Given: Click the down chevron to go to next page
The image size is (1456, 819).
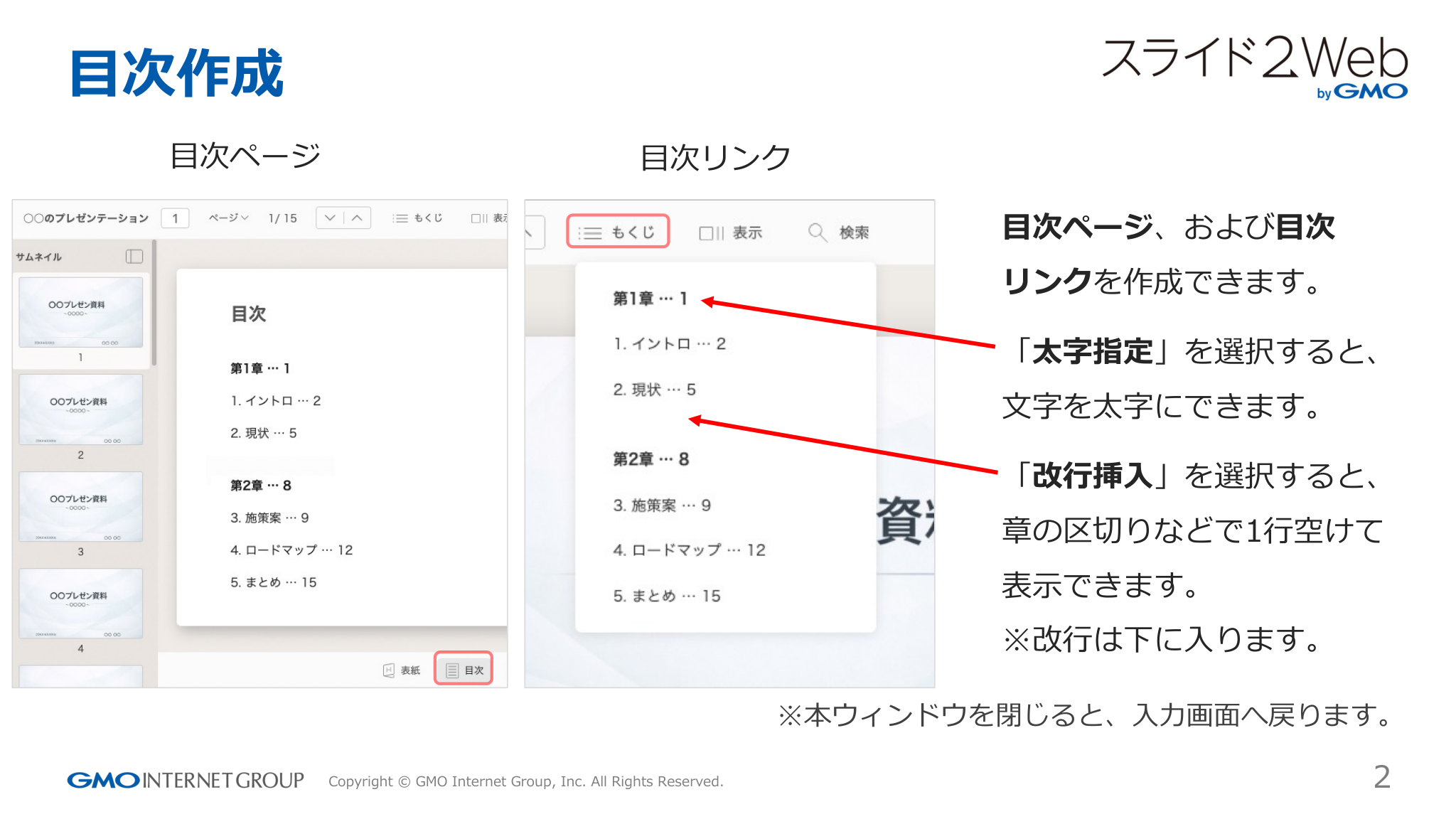Looking at the screenshot, I should tap(330, 218).
